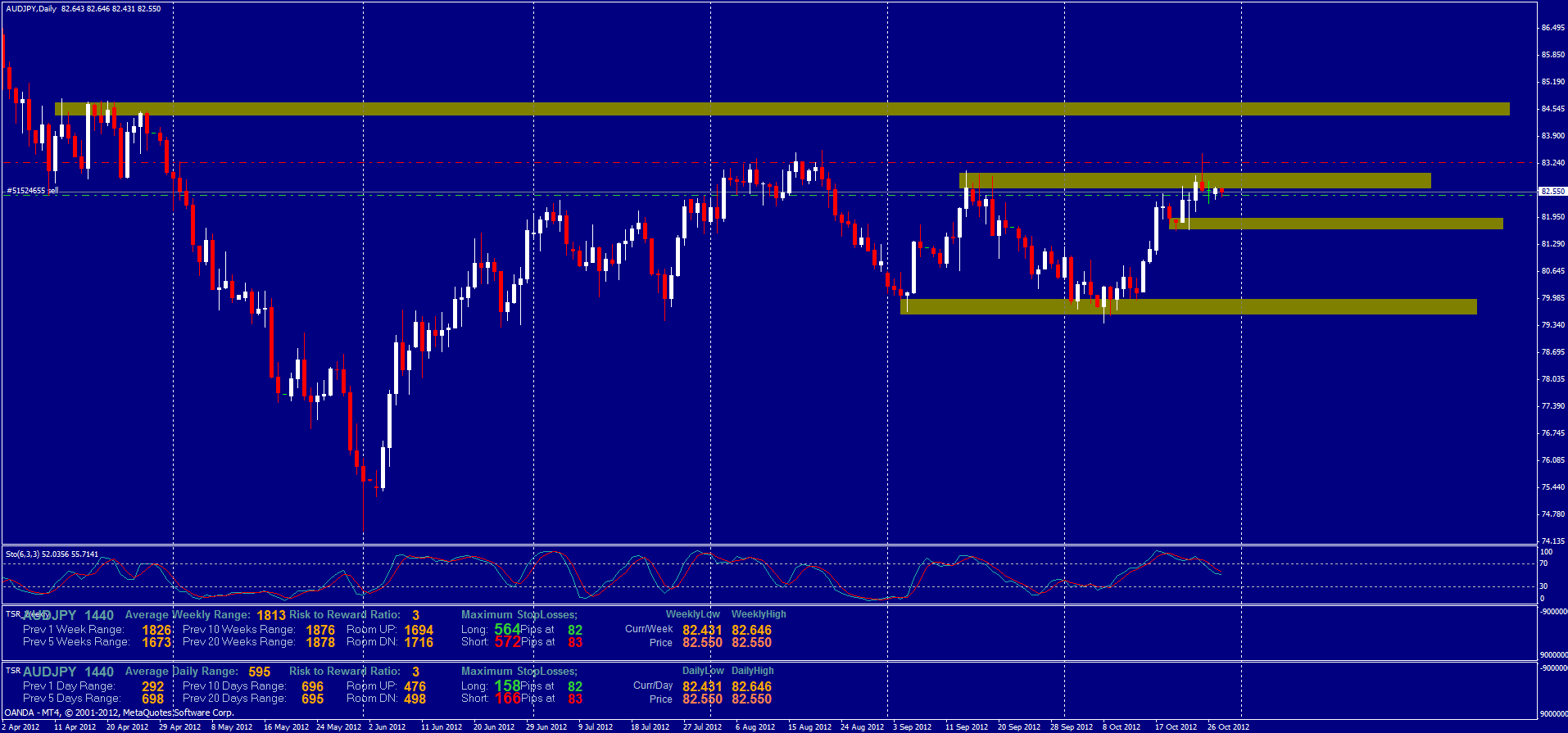Select the topmost yellow resistance zone rectangle
This screenshot has width=1568, height=733.
[782, 109]
